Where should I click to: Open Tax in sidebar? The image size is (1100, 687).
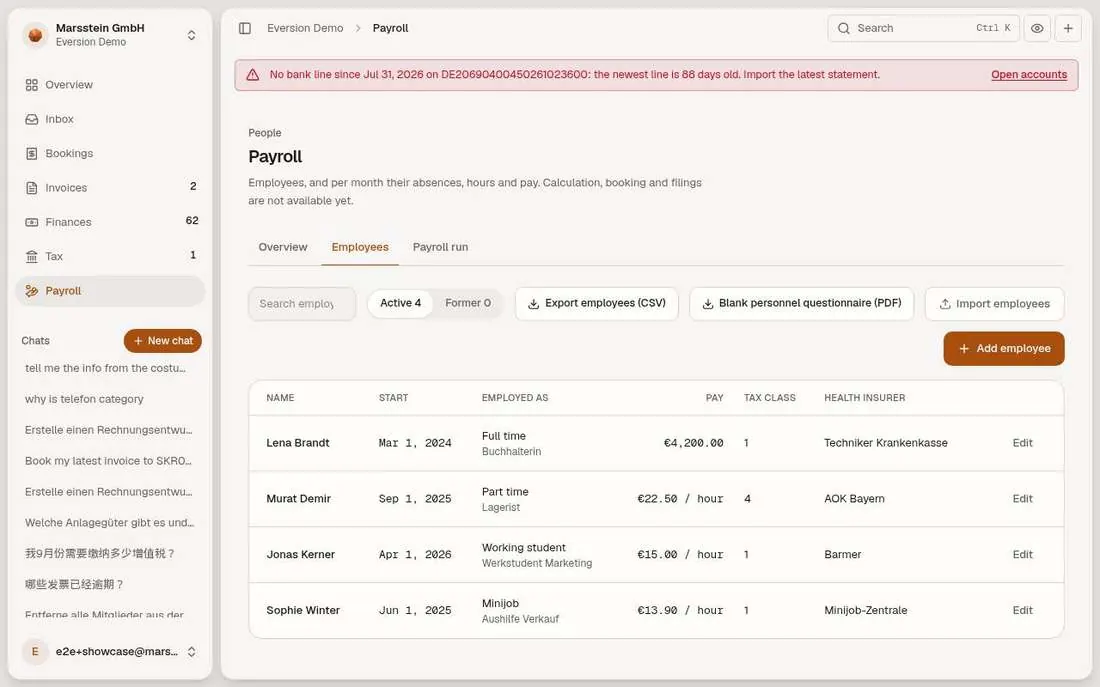(110, 256)
